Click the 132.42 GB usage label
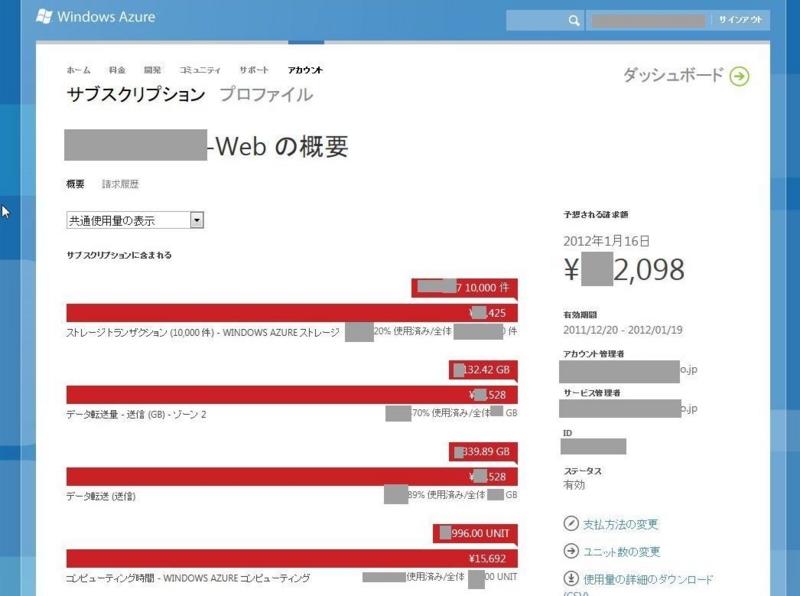Screen dimensions: 800x596 click(x=483, y=369)
